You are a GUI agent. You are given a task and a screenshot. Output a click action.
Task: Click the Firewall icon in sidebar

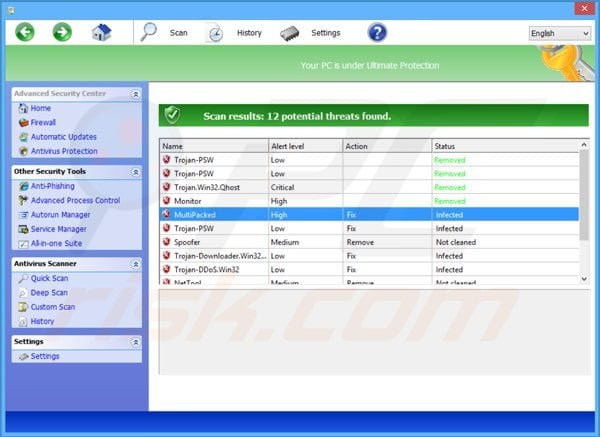pyautogui.click(x=23, y=122)
